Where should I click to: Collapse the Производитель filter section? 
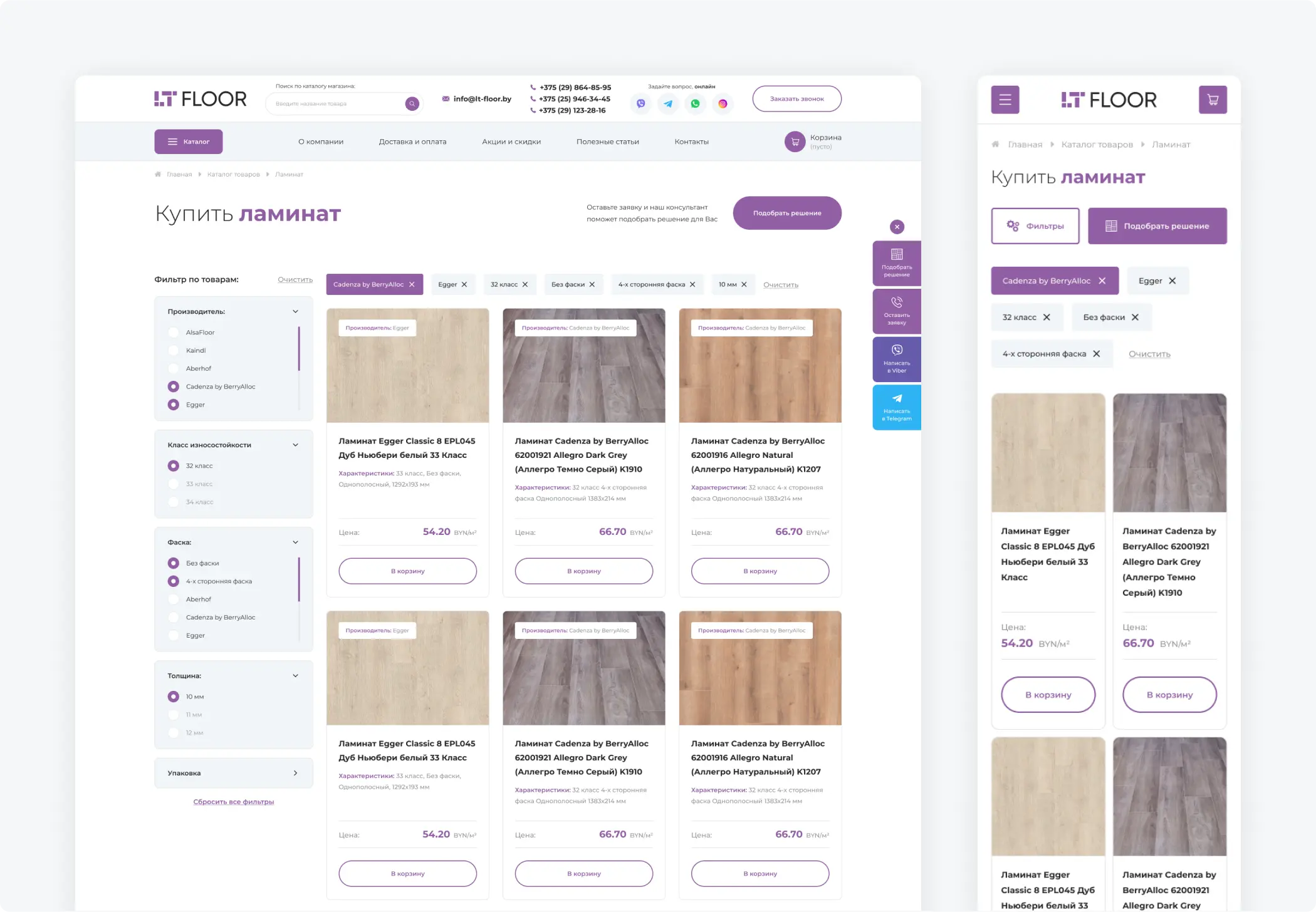[295, 311]
